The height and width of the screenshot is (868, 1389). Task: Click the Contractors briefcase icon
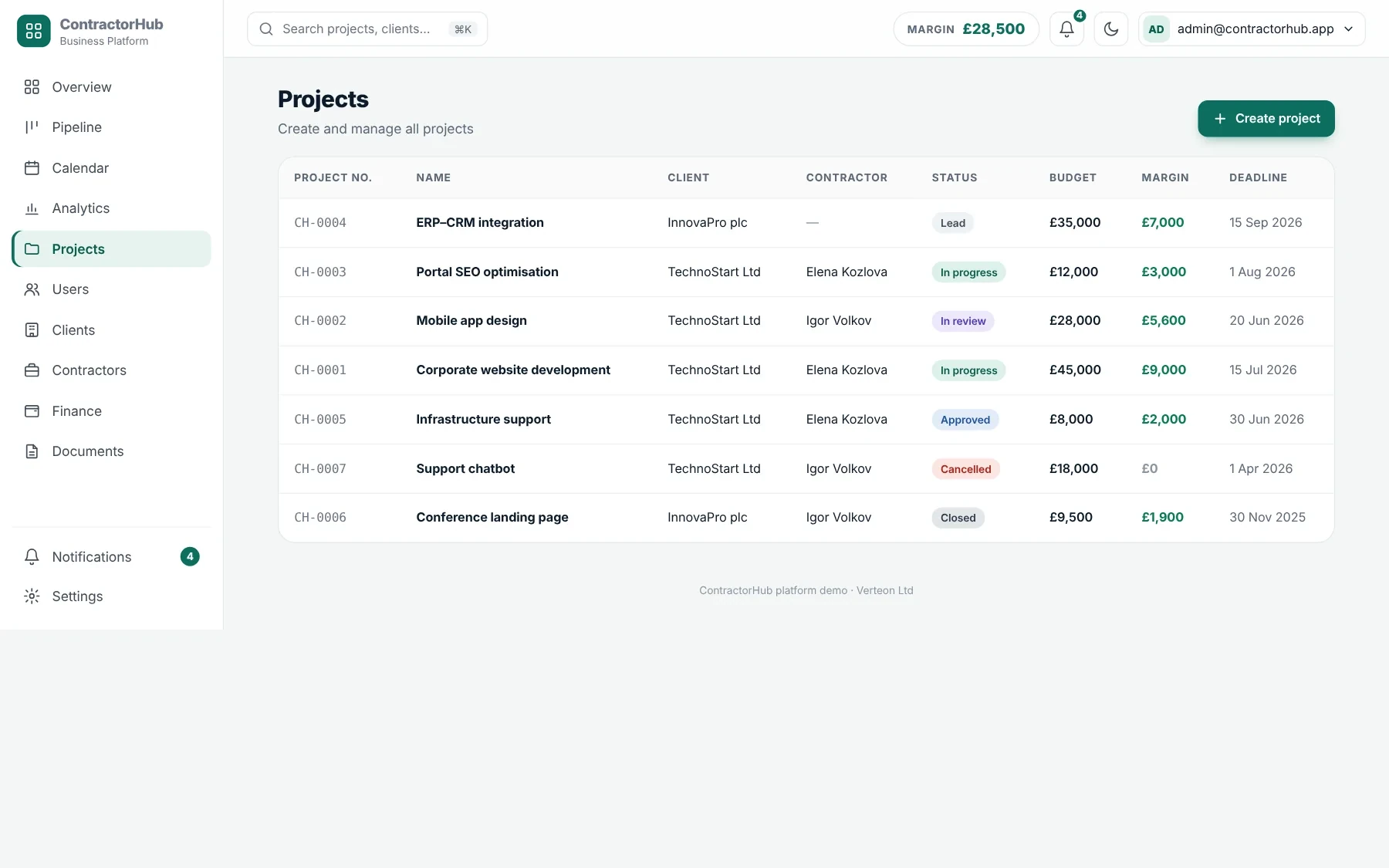tap(32, 370)
